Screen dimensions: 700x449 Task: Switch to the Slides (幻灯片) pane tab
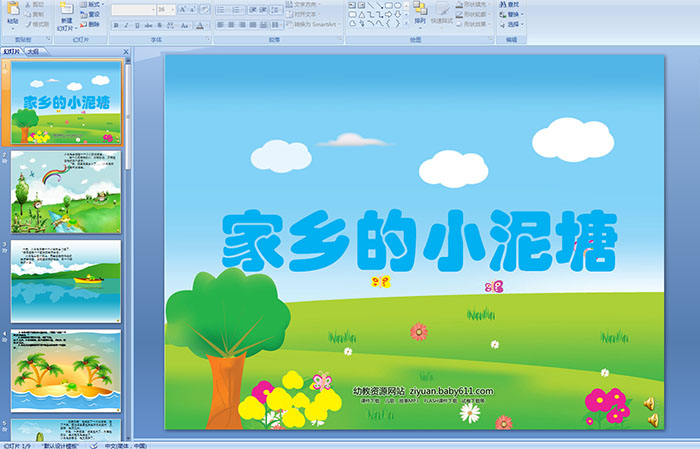[11, 52]
